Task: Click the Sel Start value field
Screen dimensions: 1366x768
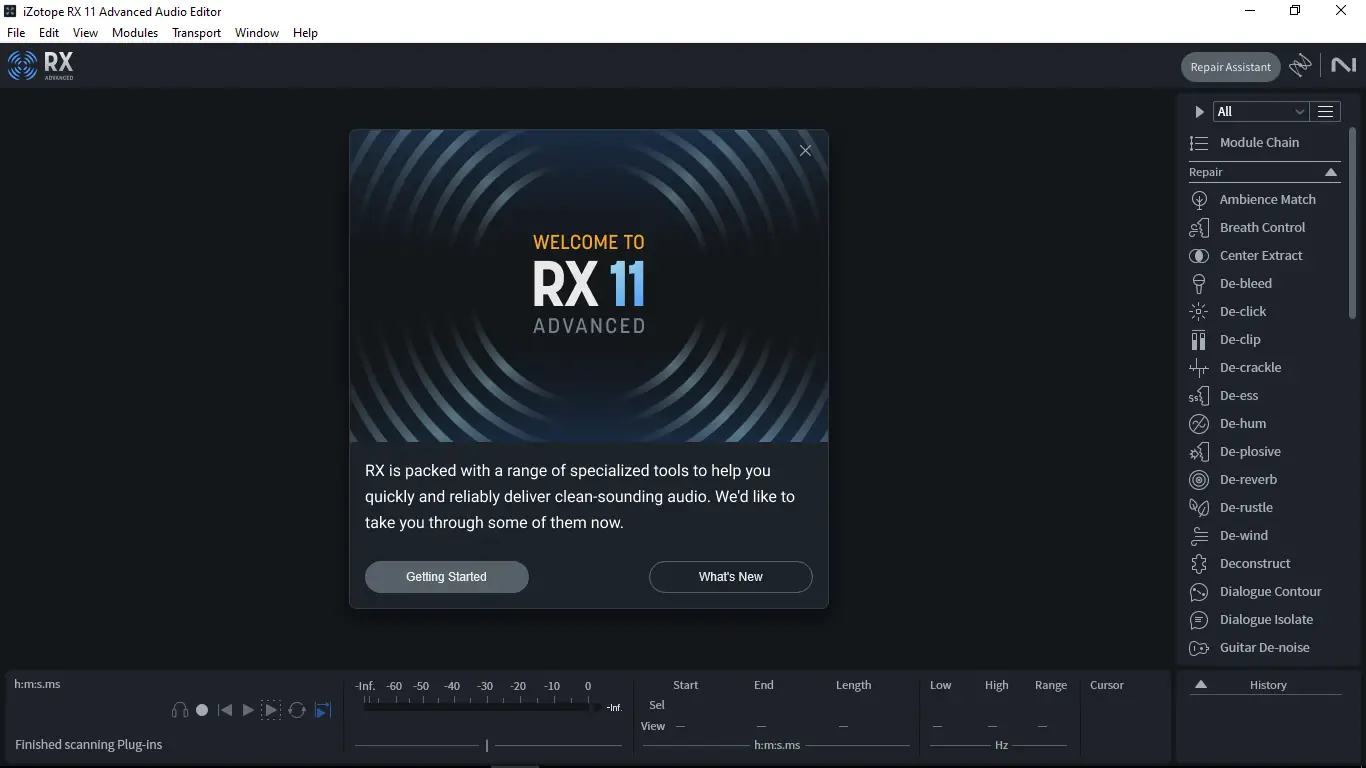Action: (685, 705)
